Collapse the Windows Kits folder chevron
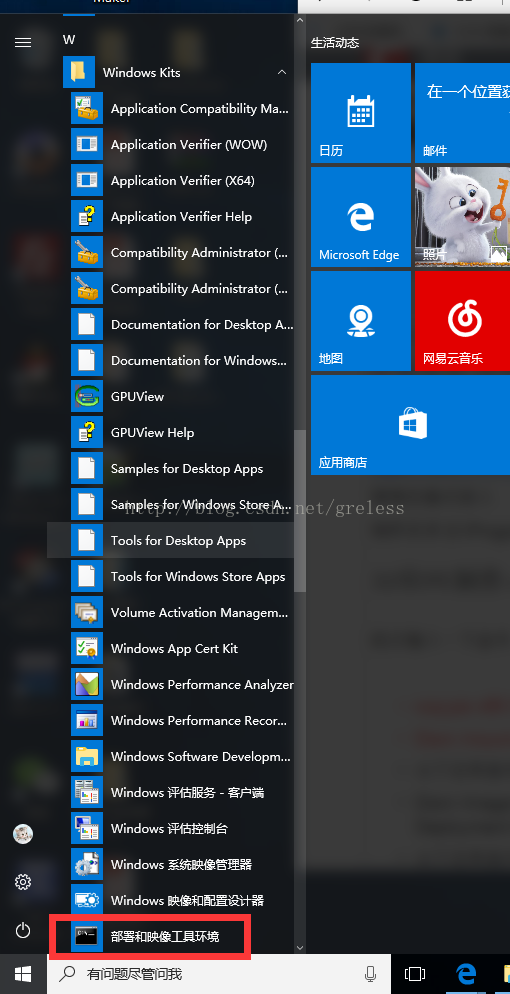This screenshot has height=994, width=510. [281, 73]
